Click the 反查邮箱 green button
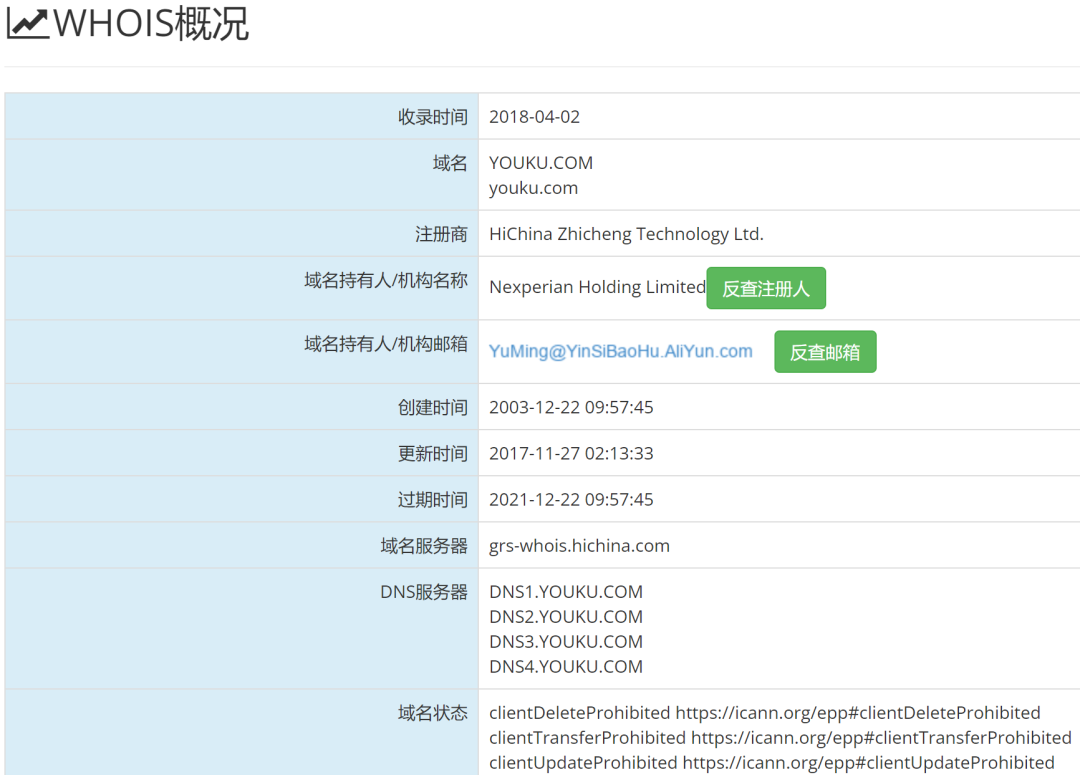The image size is (1080, 775). 825,352
